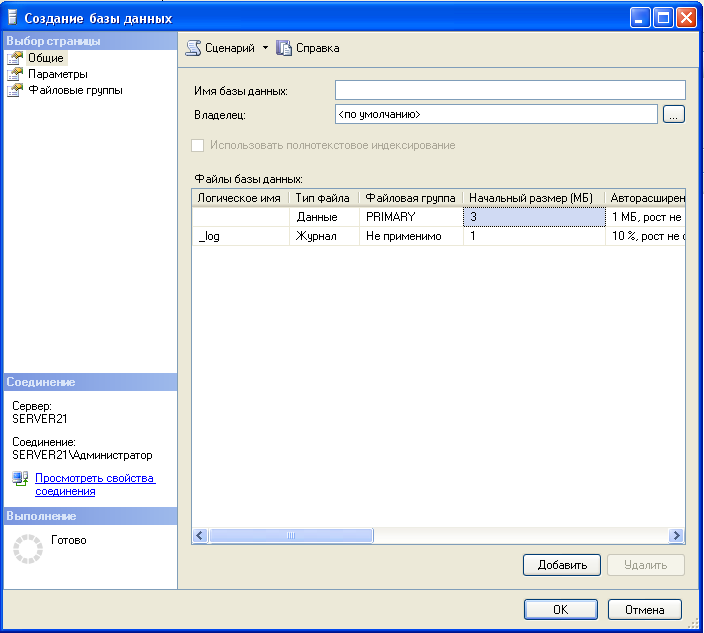Open the owner browse button (...)

[673, 114]
